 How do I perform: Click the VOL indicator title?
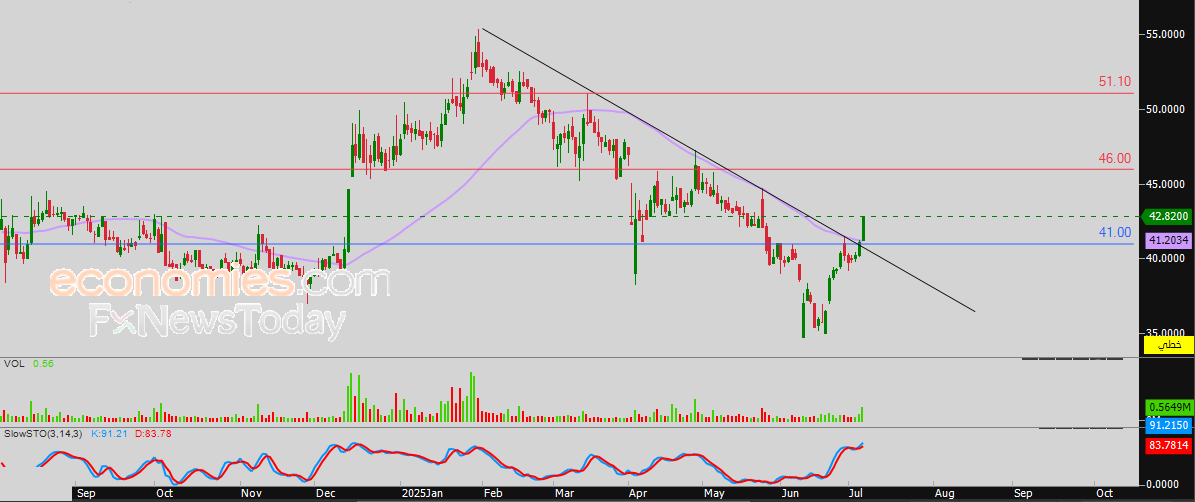click(x=14, y=364)
